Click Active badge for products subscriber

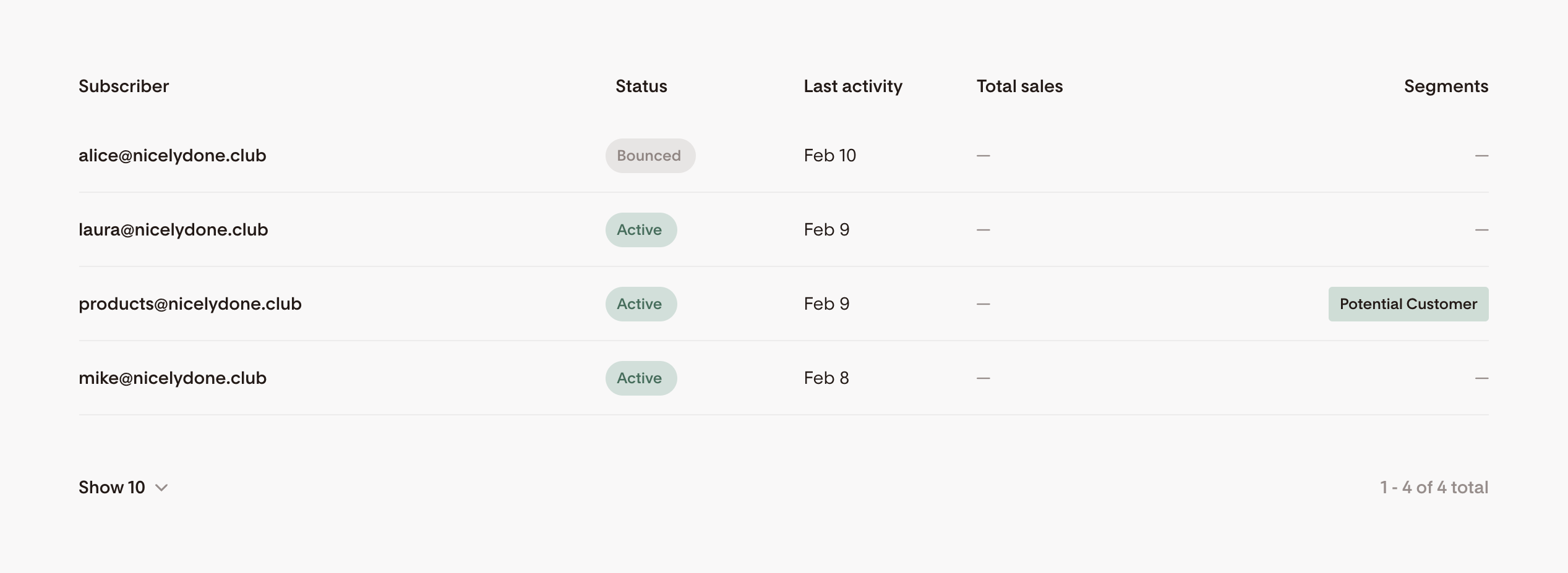(640, 304)
